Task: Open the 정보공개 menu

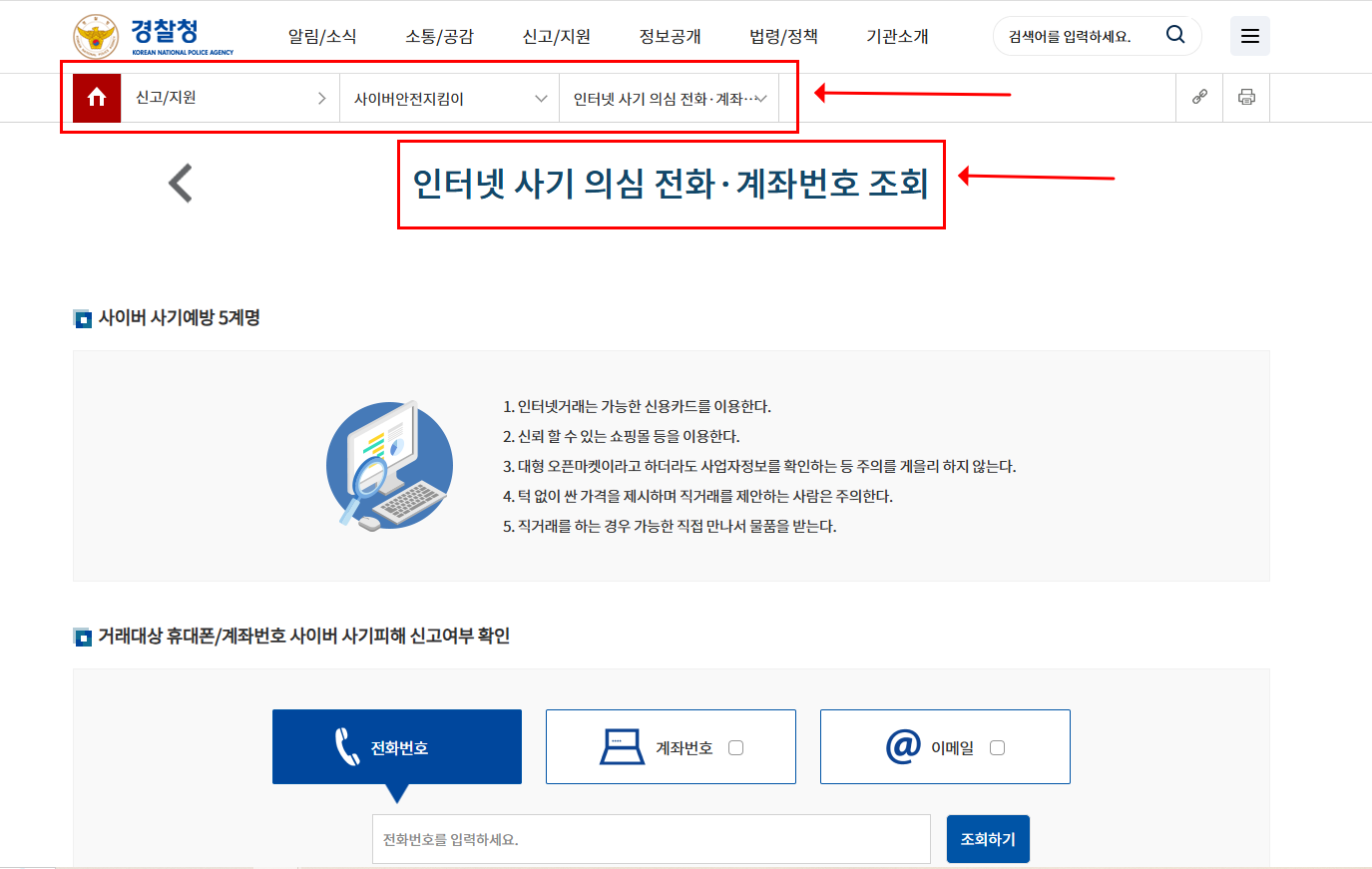Action: 669,35
